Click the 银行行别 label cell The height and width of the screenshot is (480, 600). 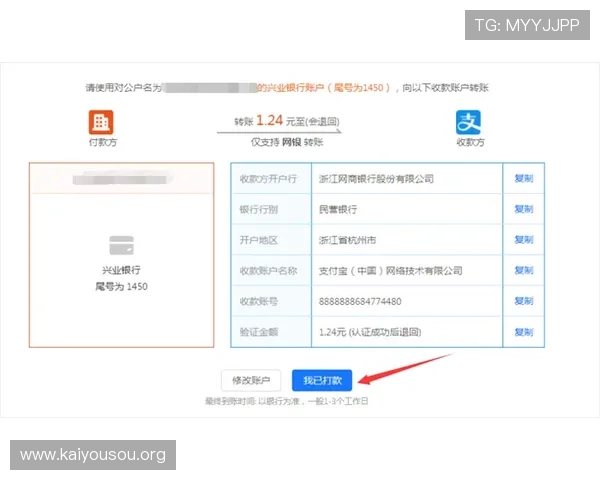[x=271, y=209]
